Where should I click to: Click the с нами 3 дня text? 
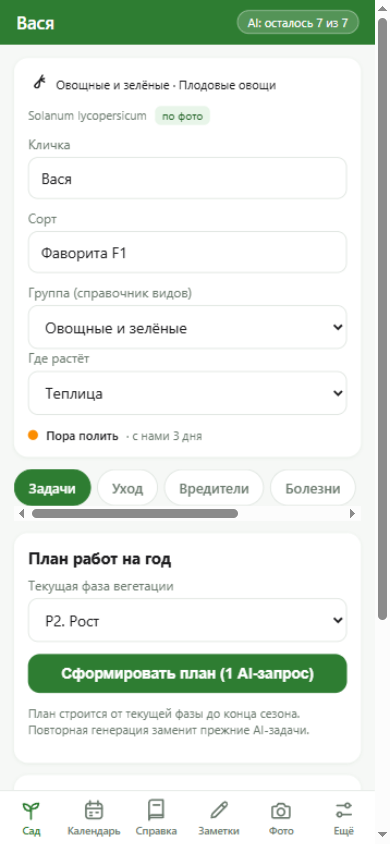[167, 436]
